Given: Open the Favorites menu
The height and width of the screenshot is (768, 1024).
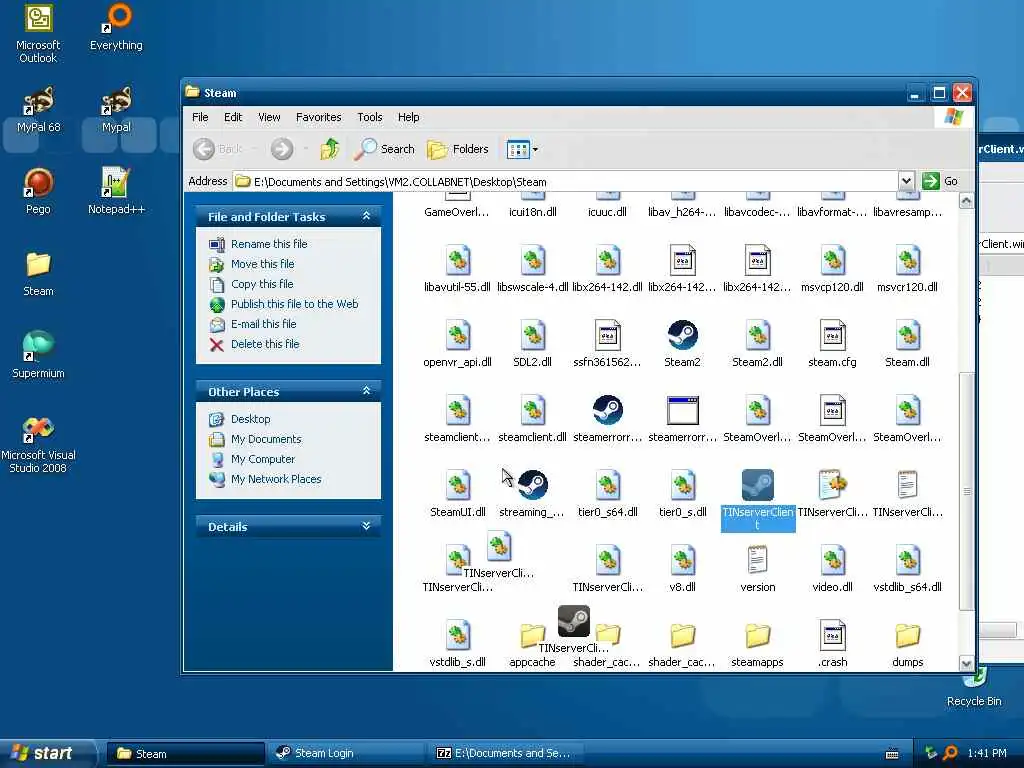Looking at the screenshot, I should coord(319,117).
